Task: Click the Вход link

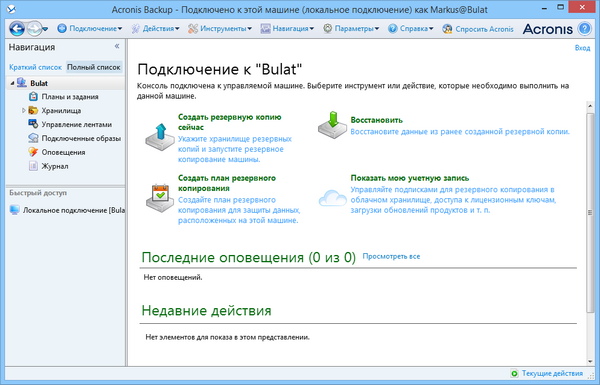Action: (x=582, y=48)
